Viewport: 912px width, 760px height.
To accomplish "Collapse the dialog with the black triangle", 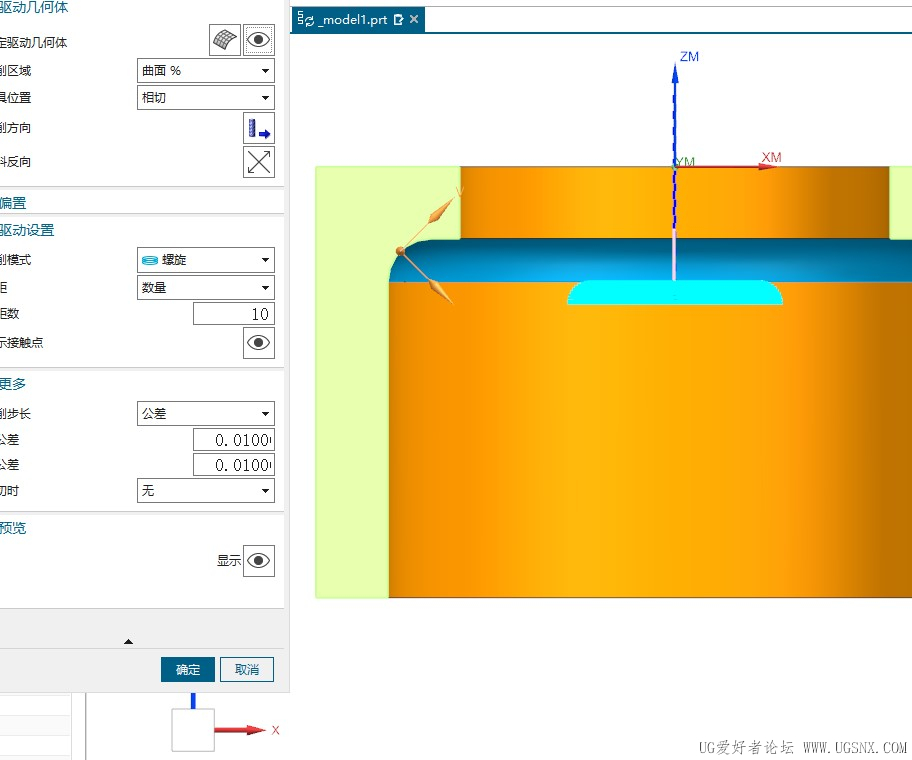I will (129, 641).
